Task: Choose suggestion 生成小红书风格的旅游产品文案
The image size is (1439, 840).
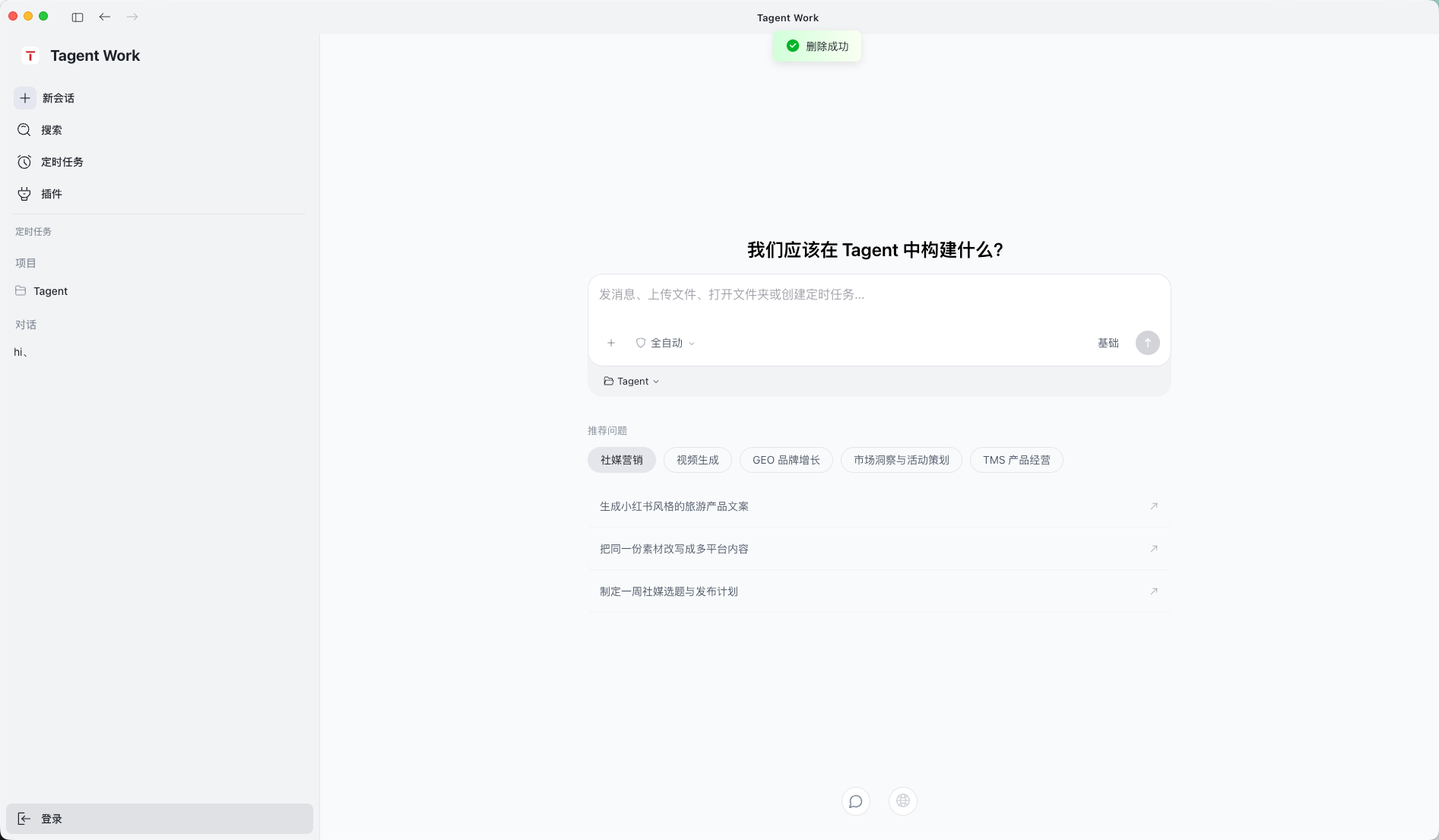Action: [879, 506]
